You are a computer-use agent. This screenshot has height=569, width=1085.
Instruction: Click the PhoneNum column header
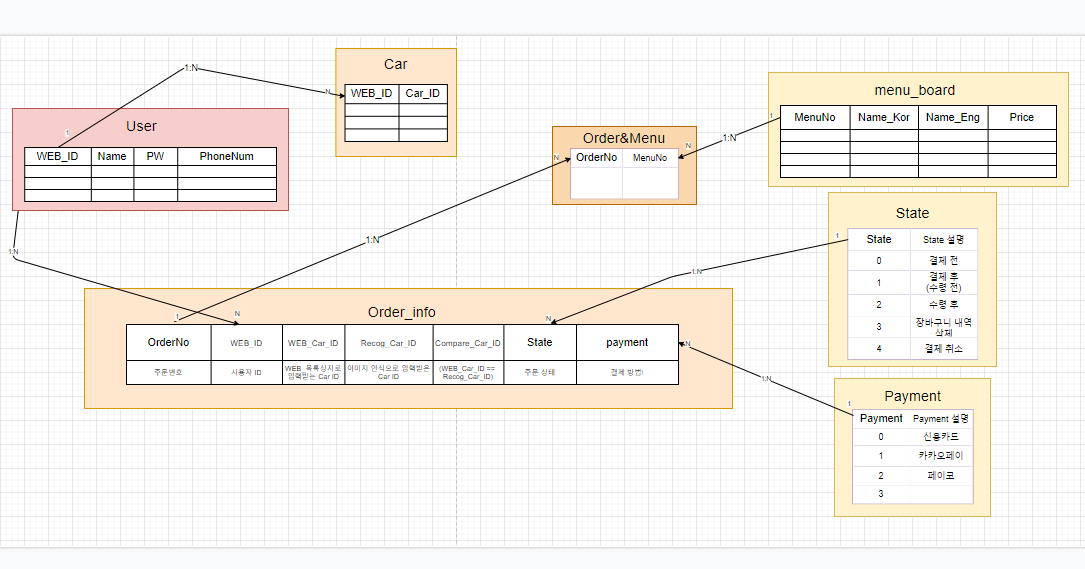click(x=227, y=156)
